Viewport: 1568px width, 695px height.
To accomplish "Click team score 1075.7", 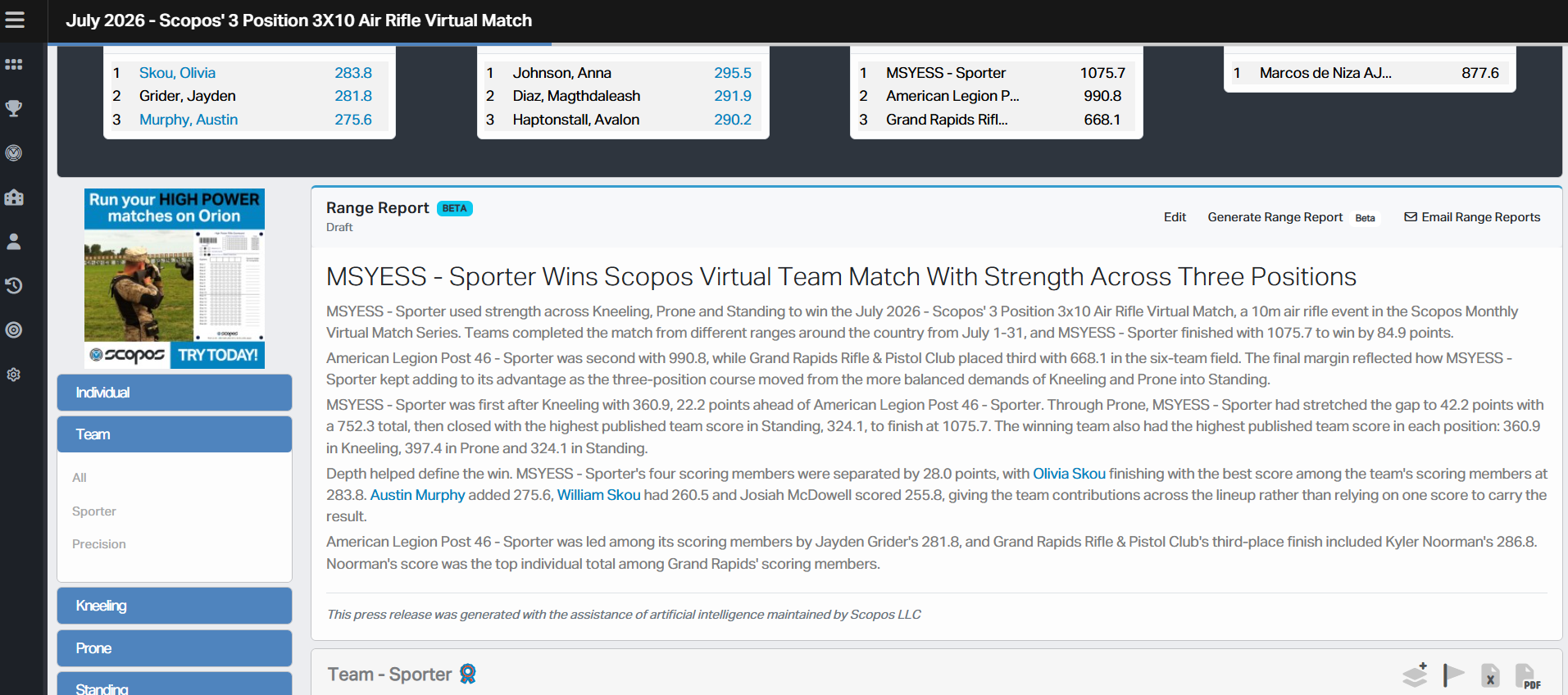I will 1102,73.
